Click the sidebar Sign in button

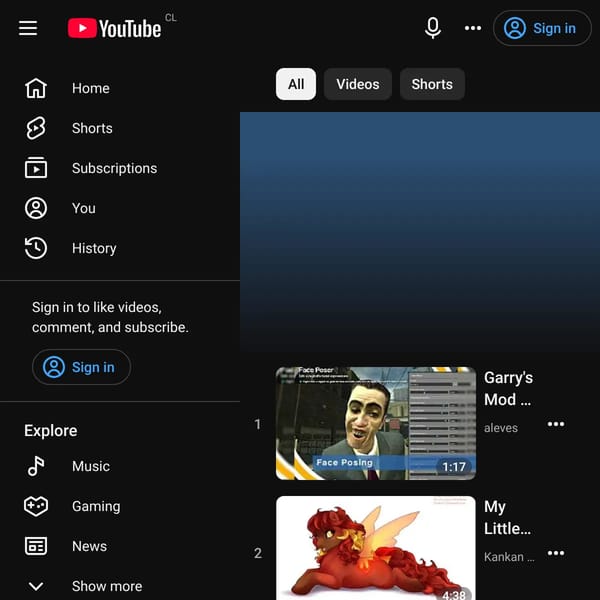[82, 367]
